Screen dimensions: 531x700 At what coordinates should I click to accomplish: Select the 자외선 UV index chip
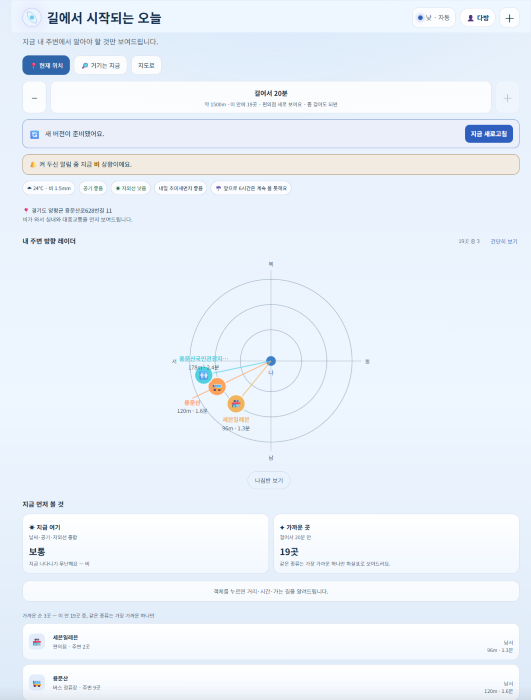pos(130,188)
